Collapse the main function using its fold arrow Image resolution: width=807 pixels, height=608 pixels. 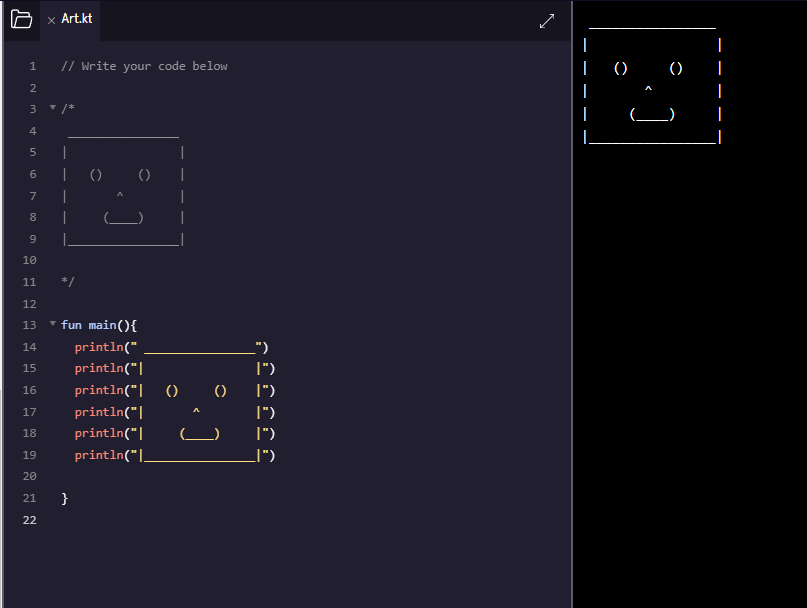51,324
